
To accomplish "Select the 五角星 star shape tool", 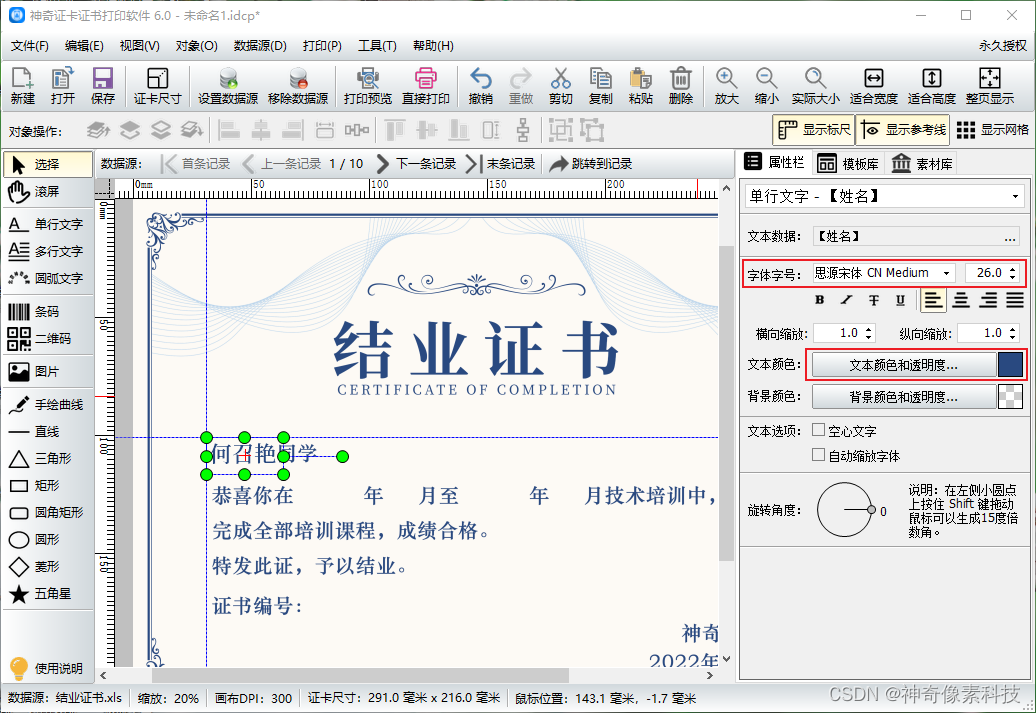I will [x=47, y=593].
